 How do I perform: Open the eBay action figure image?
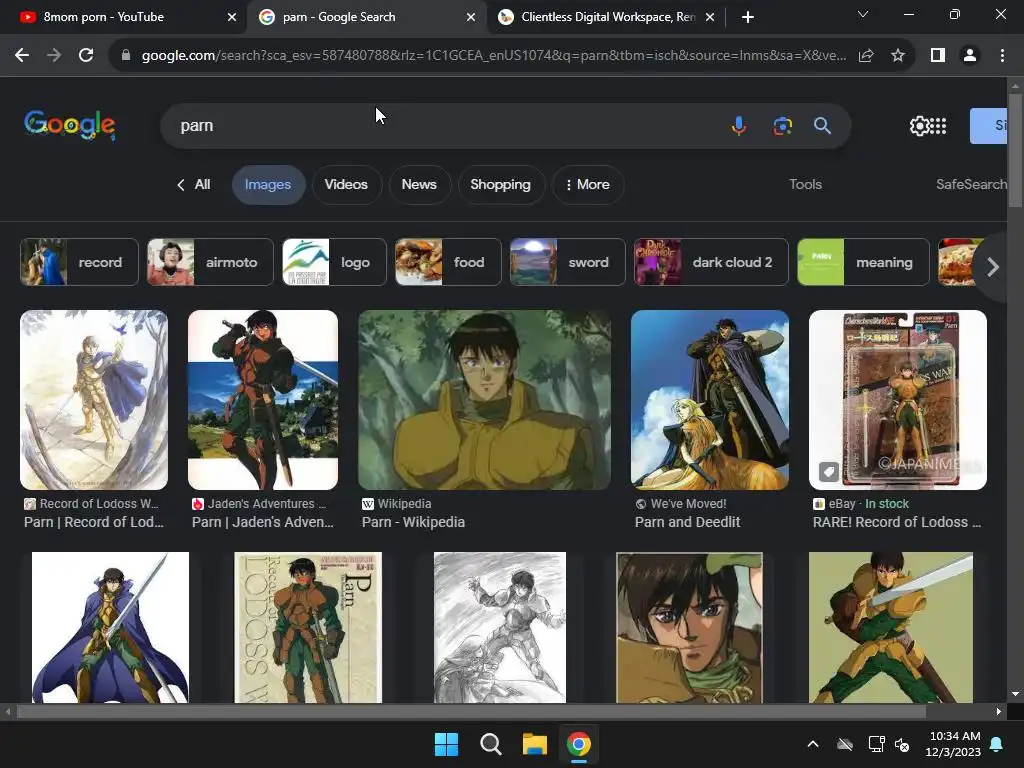point(898,400)
